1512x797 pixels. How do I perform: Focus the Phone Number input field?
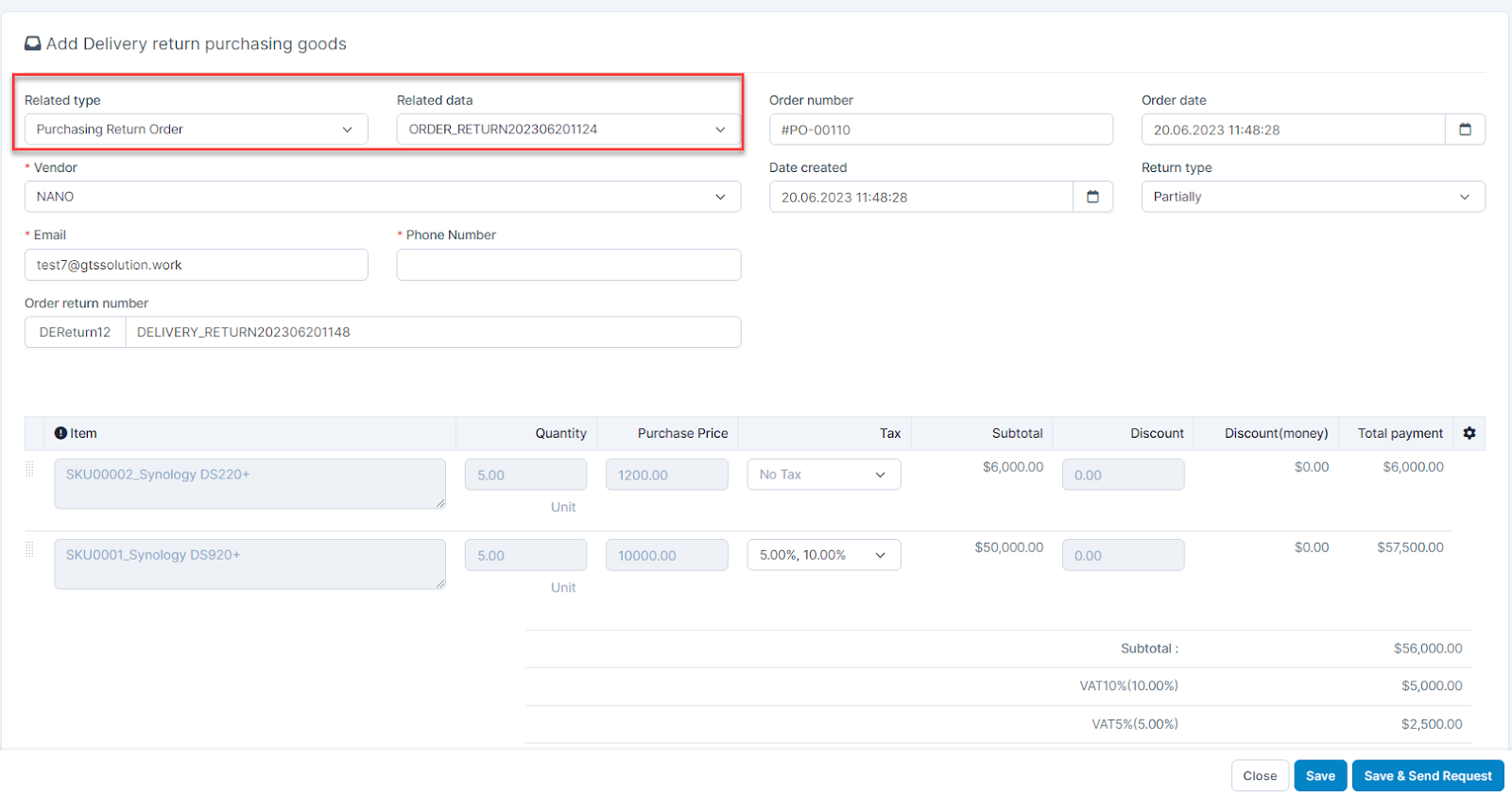point(568,265)
